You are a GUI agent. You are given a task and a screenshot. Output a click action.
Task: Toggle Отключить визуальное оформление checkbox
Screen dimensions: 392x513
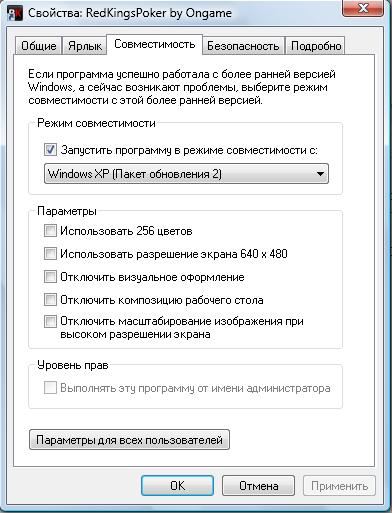(50, 277)
